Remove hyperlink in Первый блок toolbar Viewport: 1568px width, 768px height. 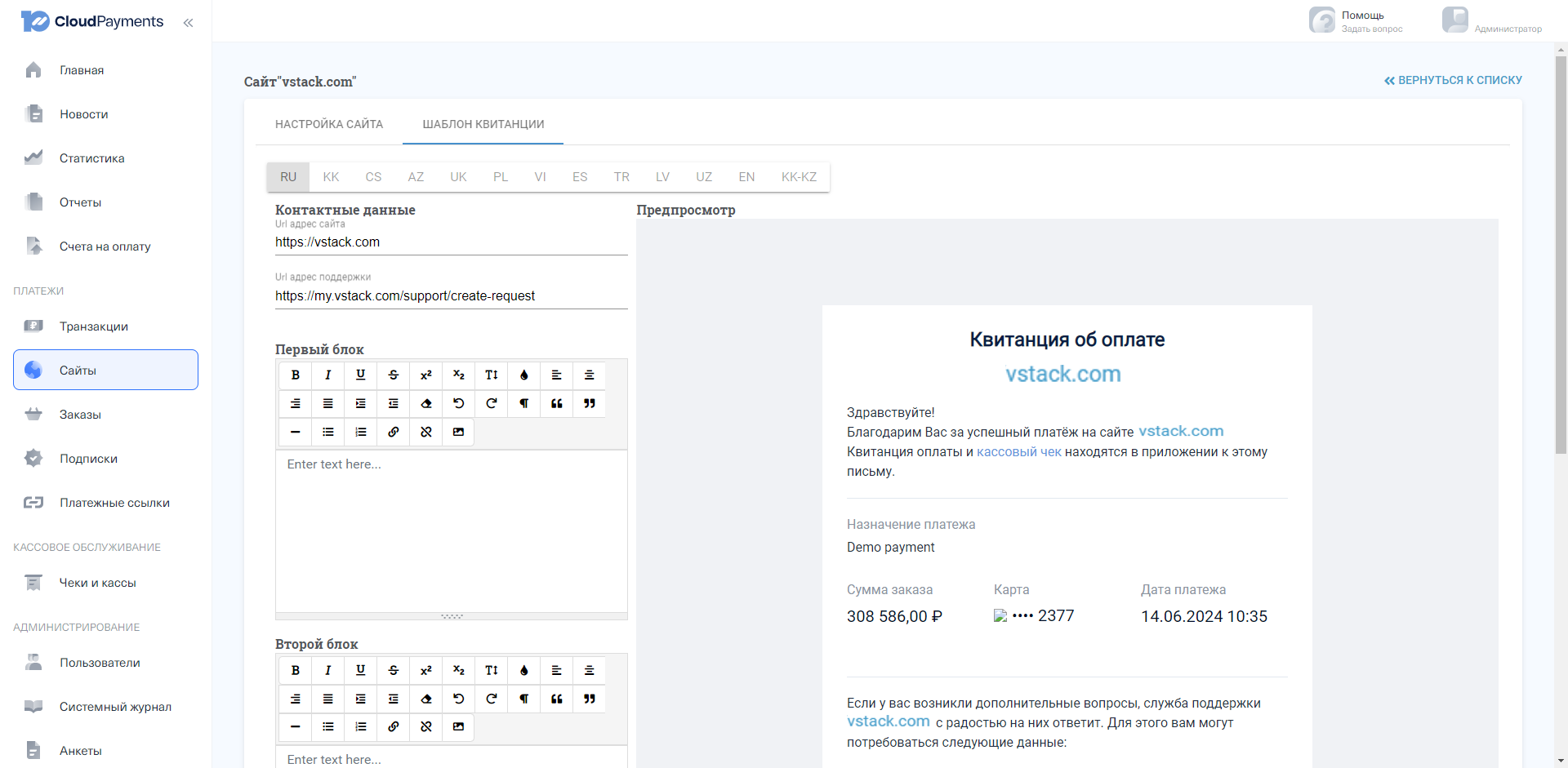[x=426, y=432]
